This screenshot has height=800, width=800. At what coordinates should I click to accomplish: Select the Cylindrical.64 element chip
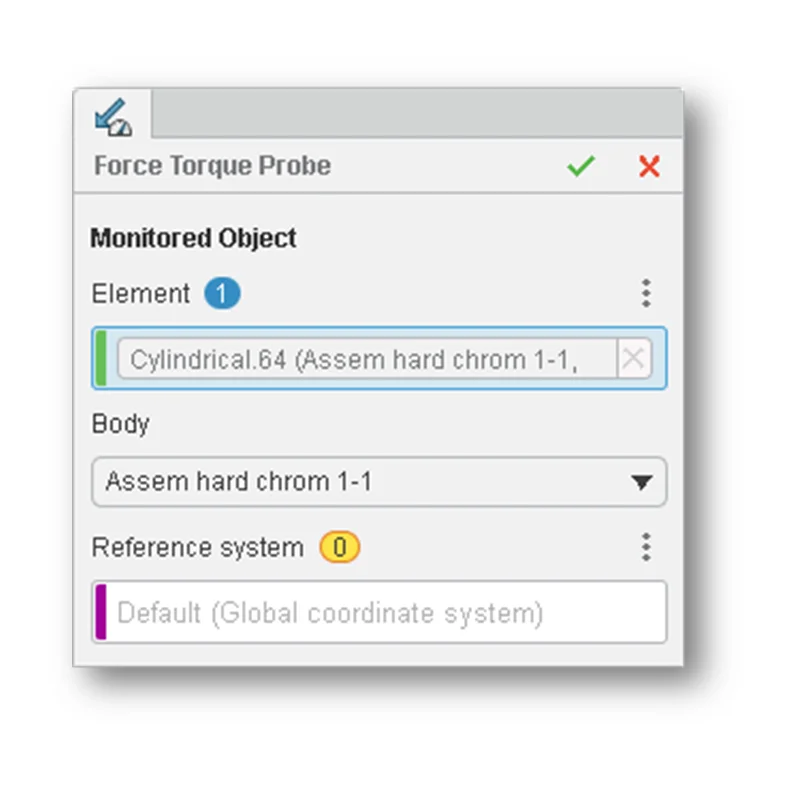pyautogui.click(x=366, y=359)
